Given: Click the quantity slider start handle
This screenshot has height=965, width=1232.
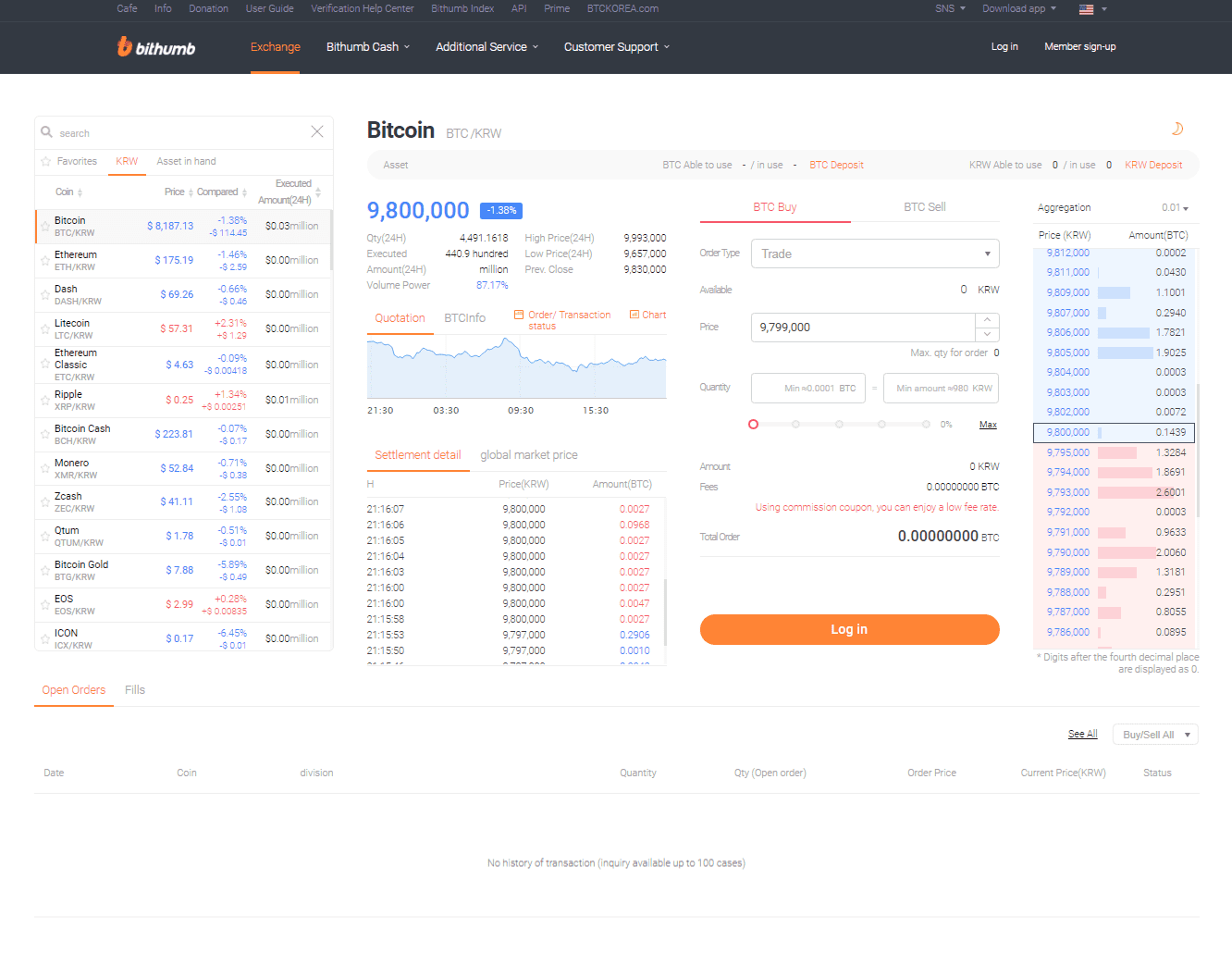Looking at the screenshot, I should pyautogui.click(x=753, y=425).
